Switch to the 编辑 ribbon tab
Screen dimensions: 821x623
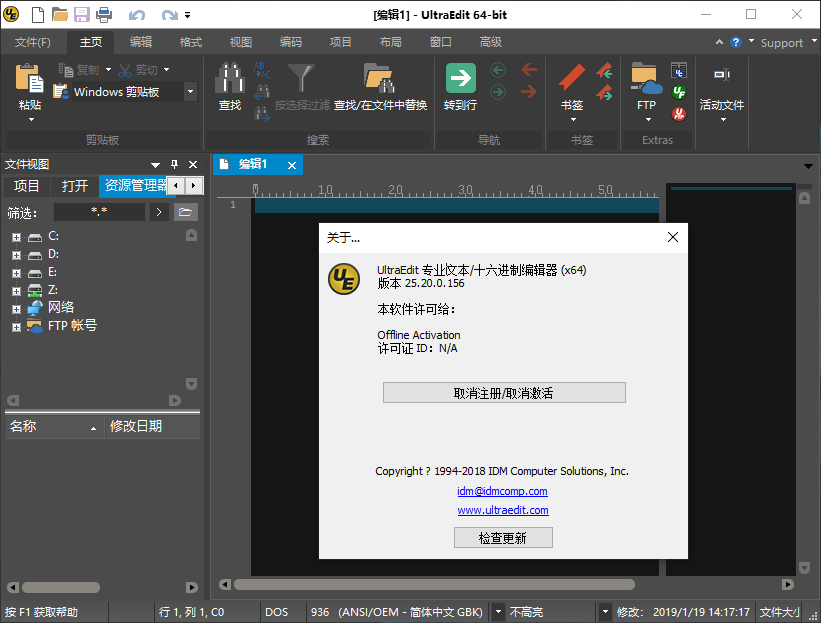[141, 42]
